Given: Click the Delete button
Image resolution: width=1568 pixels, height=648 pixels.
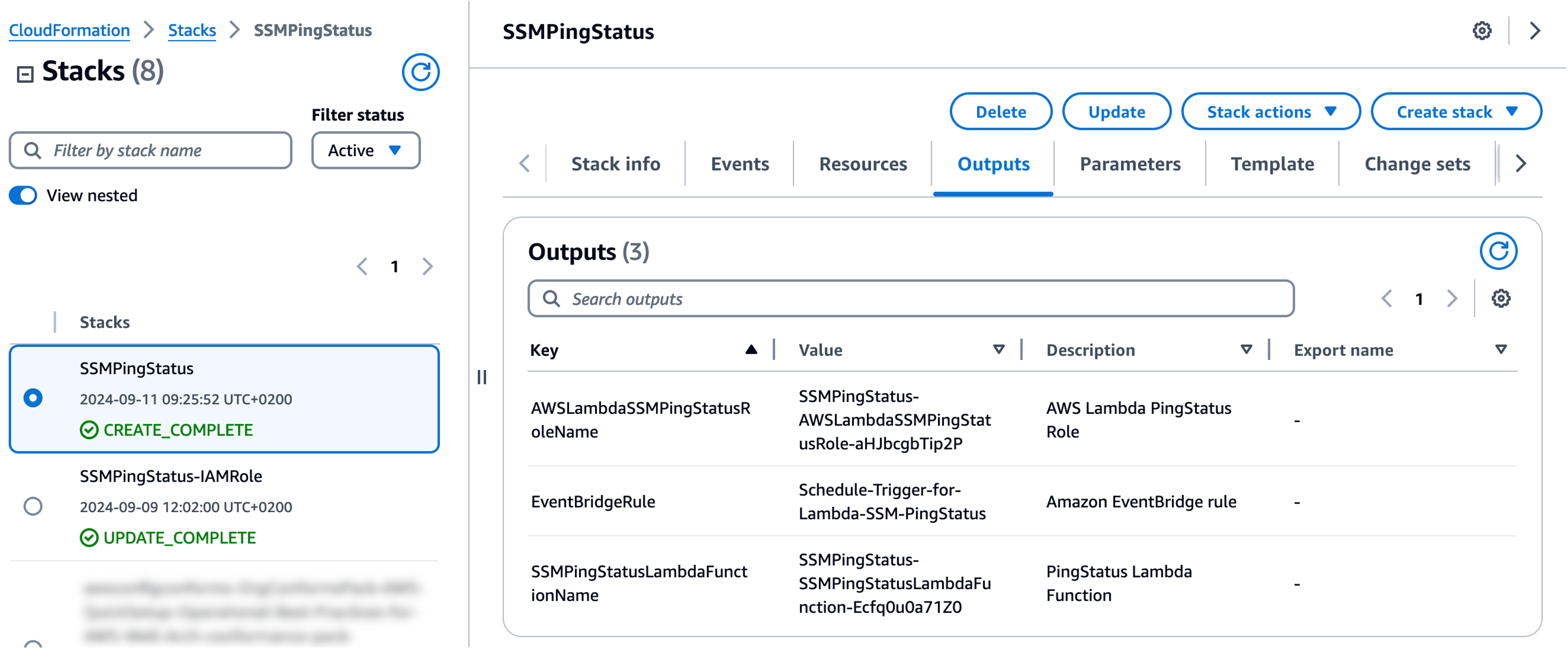Looking at the screenshot, I should pos(1001,111).
